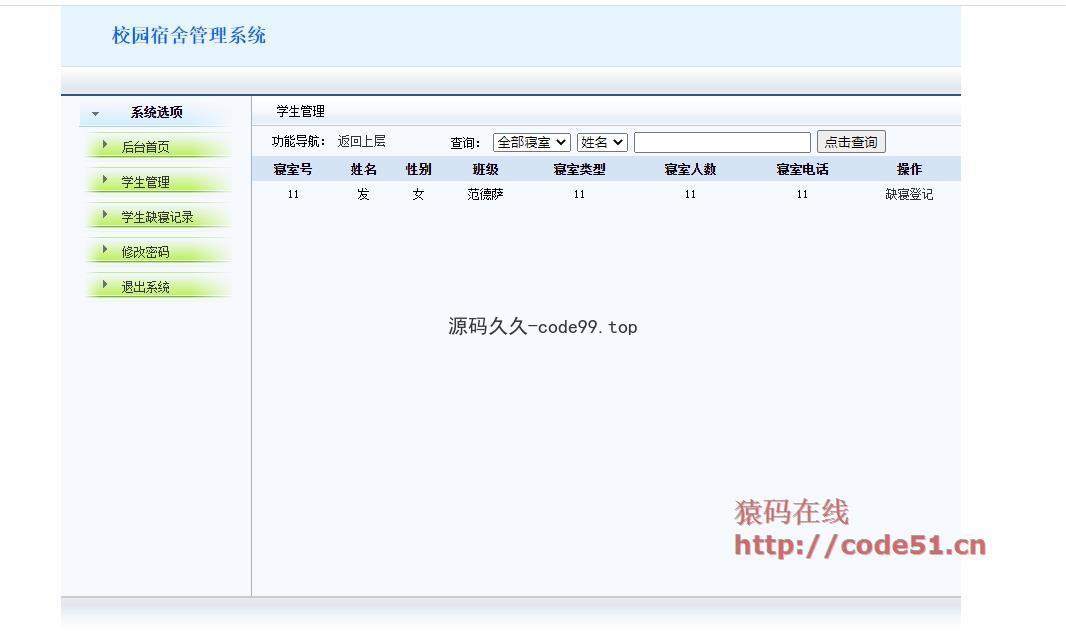Screen dimensions: 1066x633
Task: Click the arrow icon beside 学生缺寝记录
Action: 105,216
